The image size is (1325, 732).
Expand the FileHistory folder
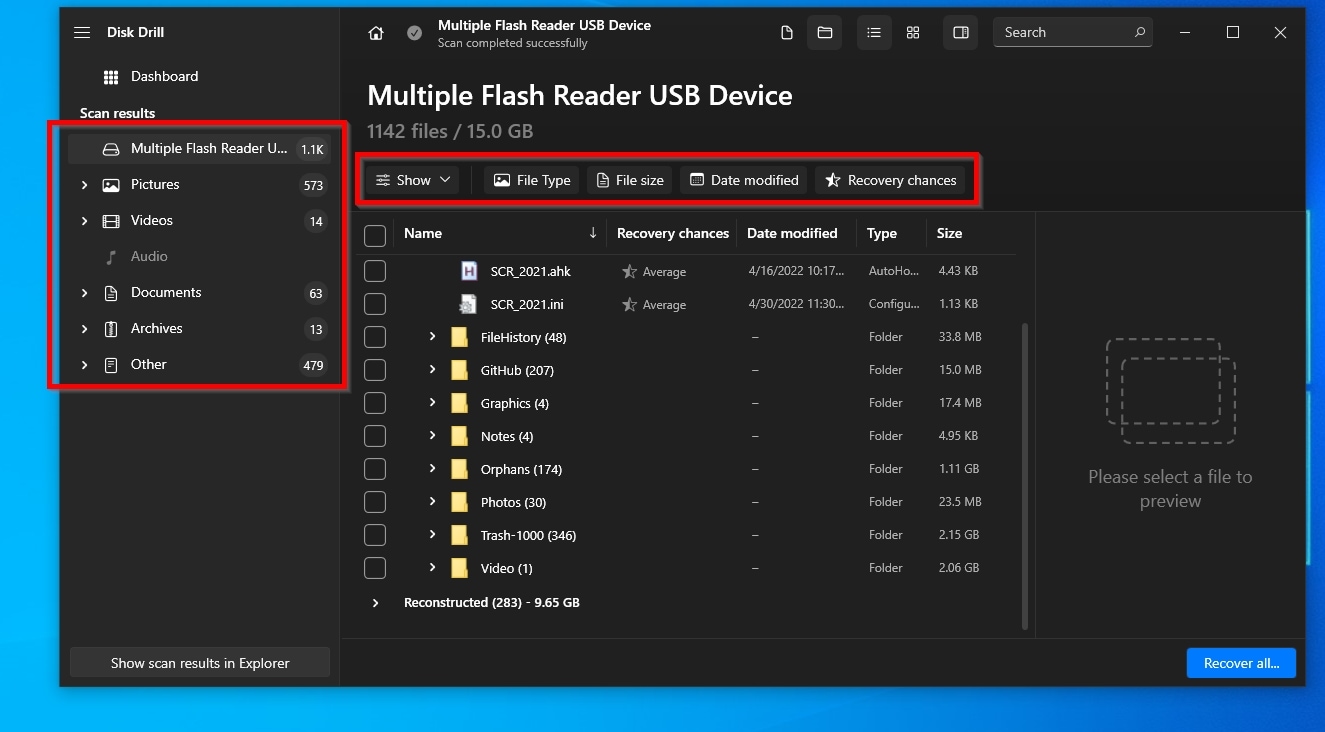pos(432,337)
